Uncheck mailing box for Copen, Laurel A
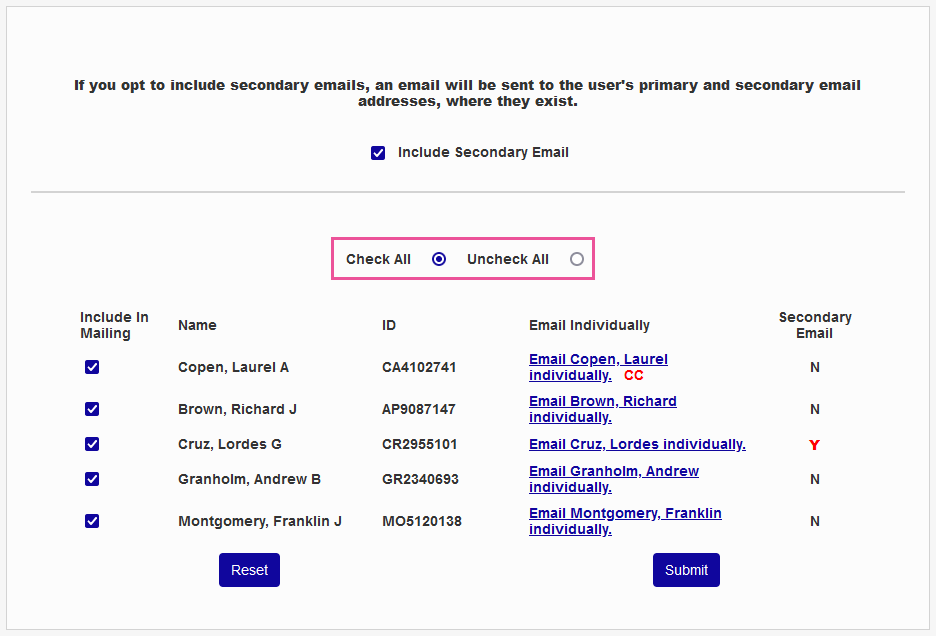 pos(92,367)
